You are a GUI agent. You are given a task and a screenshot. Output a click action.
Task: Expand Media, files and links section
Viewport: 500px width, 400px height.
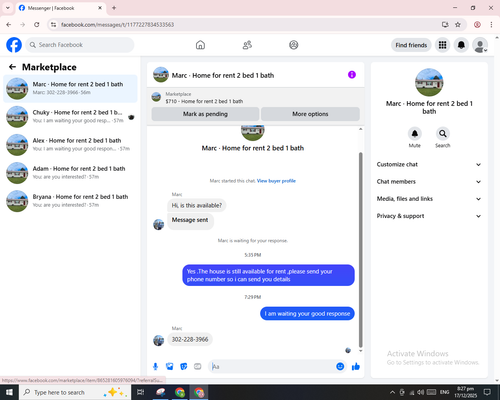(429, 199)
